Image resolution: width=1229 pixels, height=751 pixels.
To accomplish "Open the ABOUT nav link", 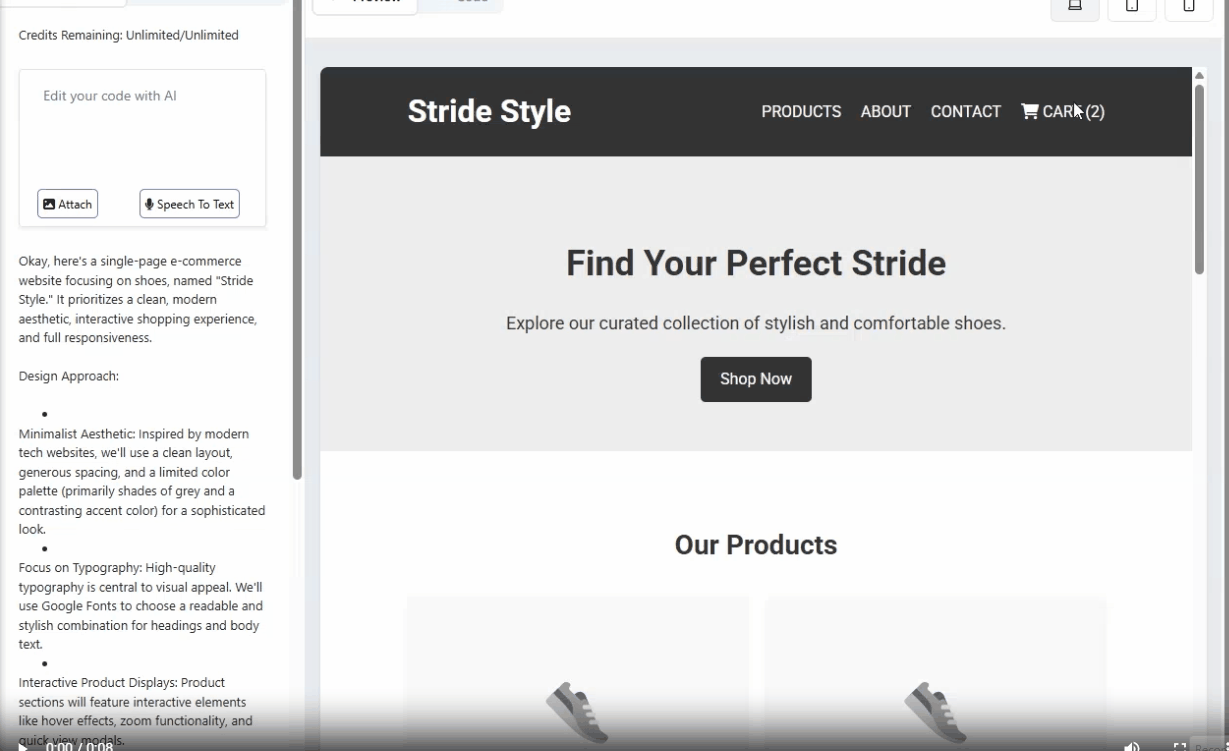I will [x=885, y=112].
